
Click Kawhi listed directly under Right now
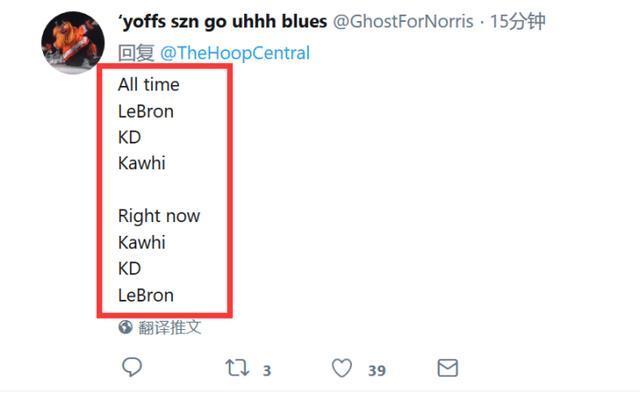(x=142, y=242)
